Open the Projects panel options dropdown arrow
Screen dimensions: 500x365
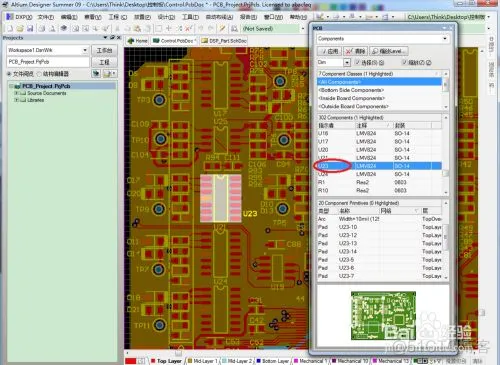click(105, 38)
